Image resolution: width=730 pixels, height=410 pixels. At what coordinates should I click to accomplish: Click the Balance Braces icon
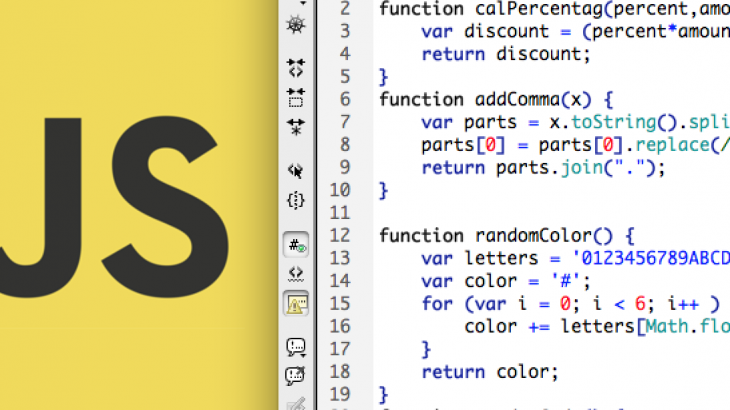296,201
